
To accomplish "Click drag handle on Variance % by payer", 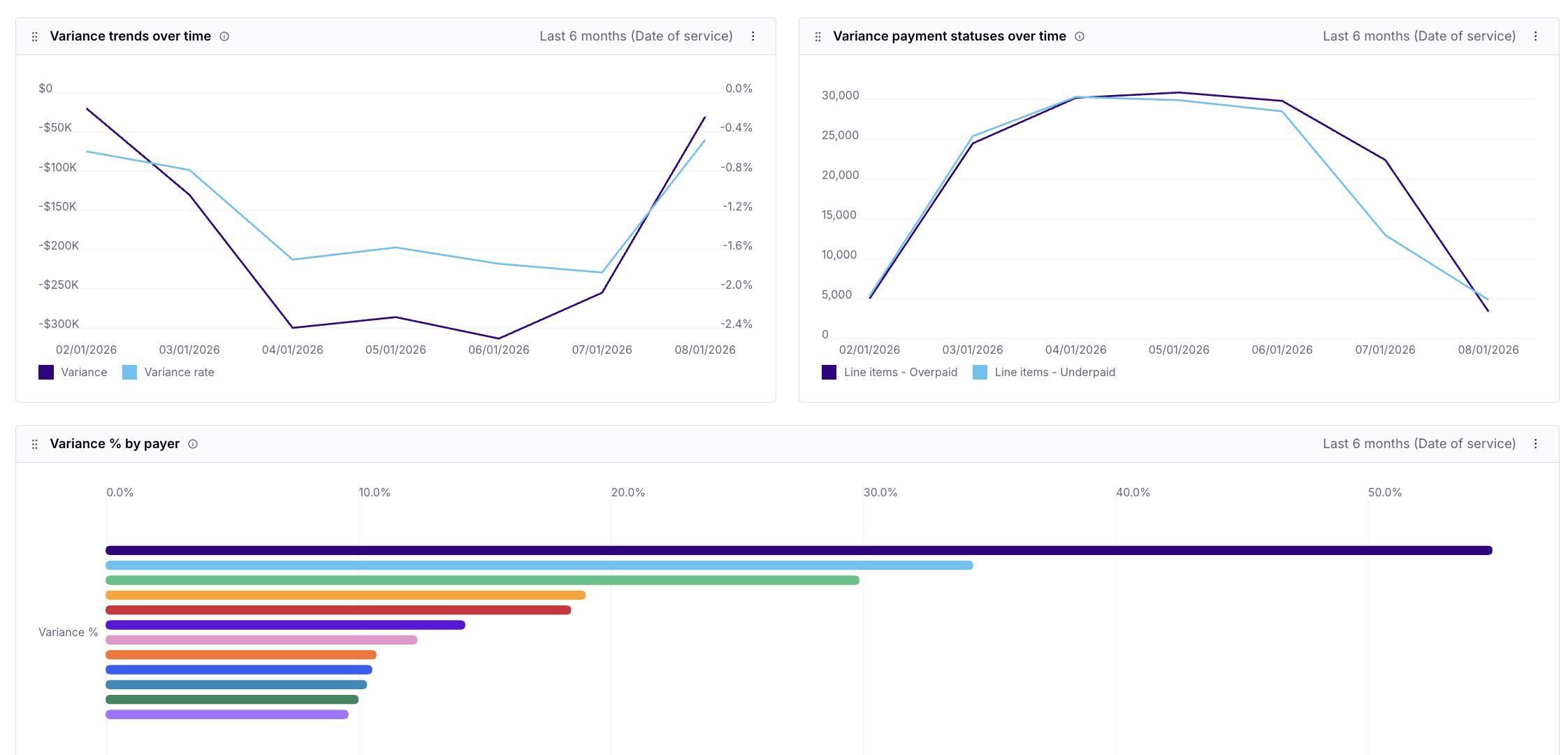I will [34, 444].
